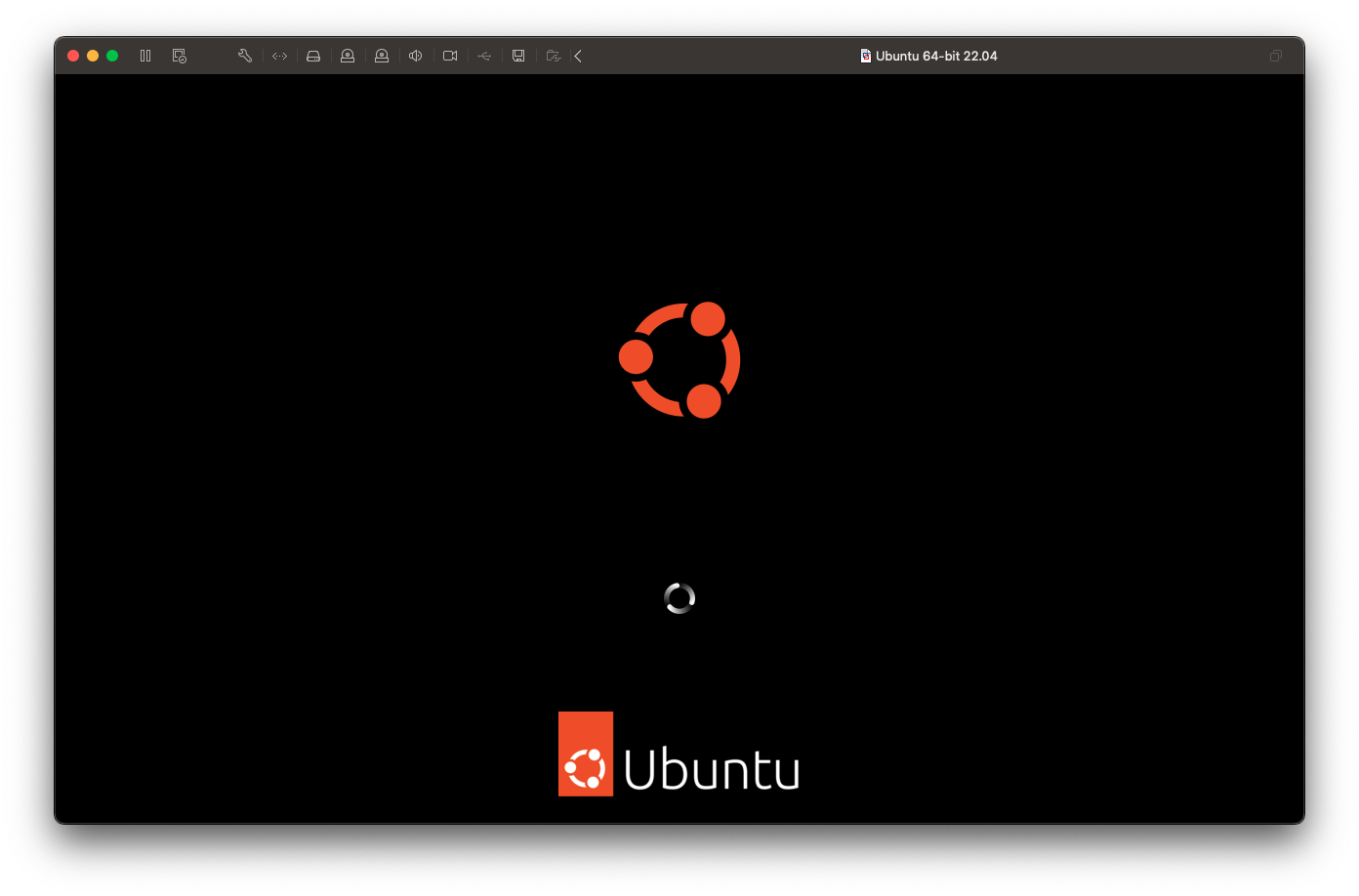Open second CD/DVD drive icon
The width and height of the screenshot is (1359, 896).
coord(382,56)
